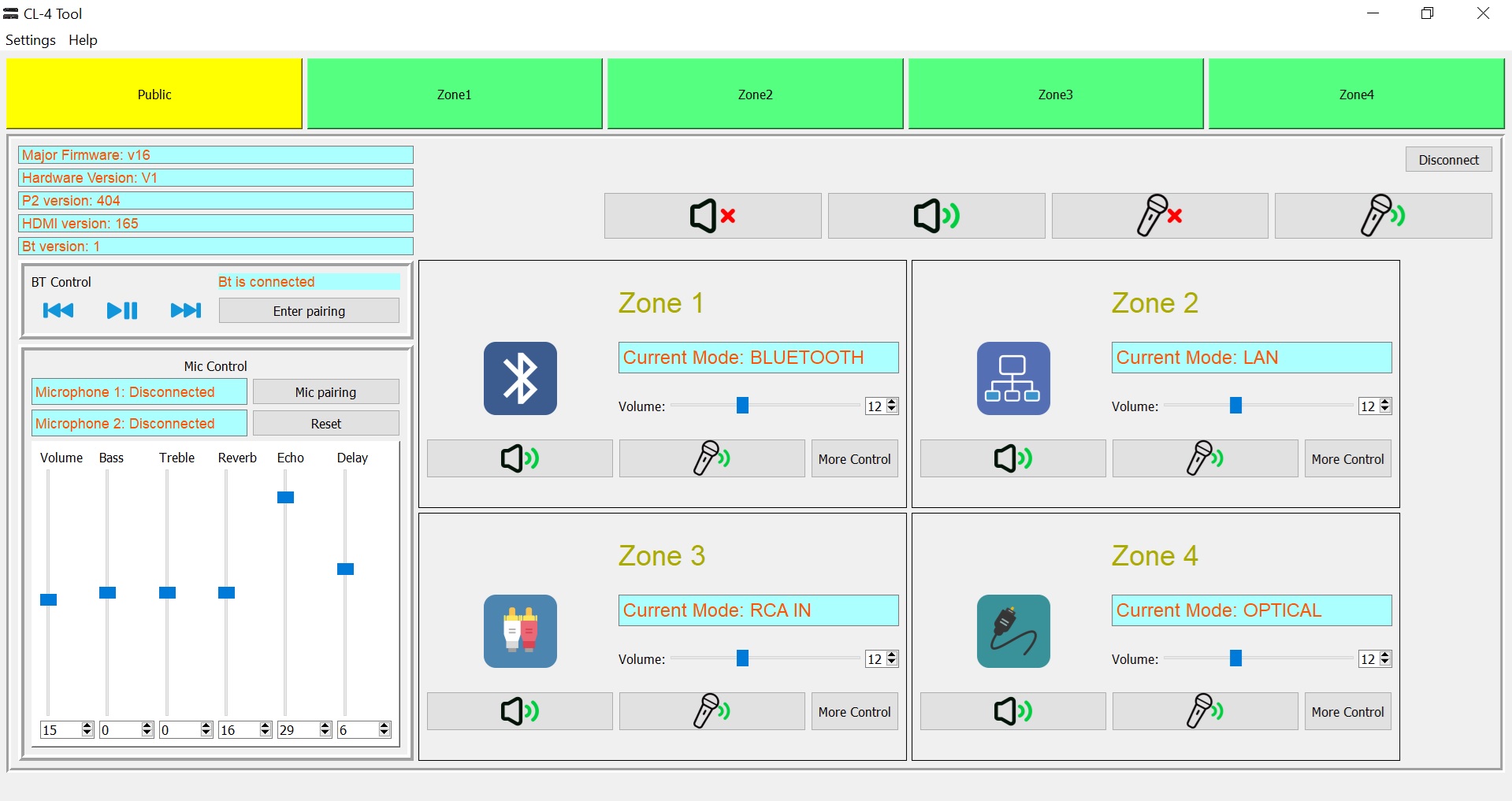Image resolution: width=1512 pixels, height=801 pixels.
Task: Click the mic Delay slider handle
Action: pyautogui.click(x=345, y=569)
